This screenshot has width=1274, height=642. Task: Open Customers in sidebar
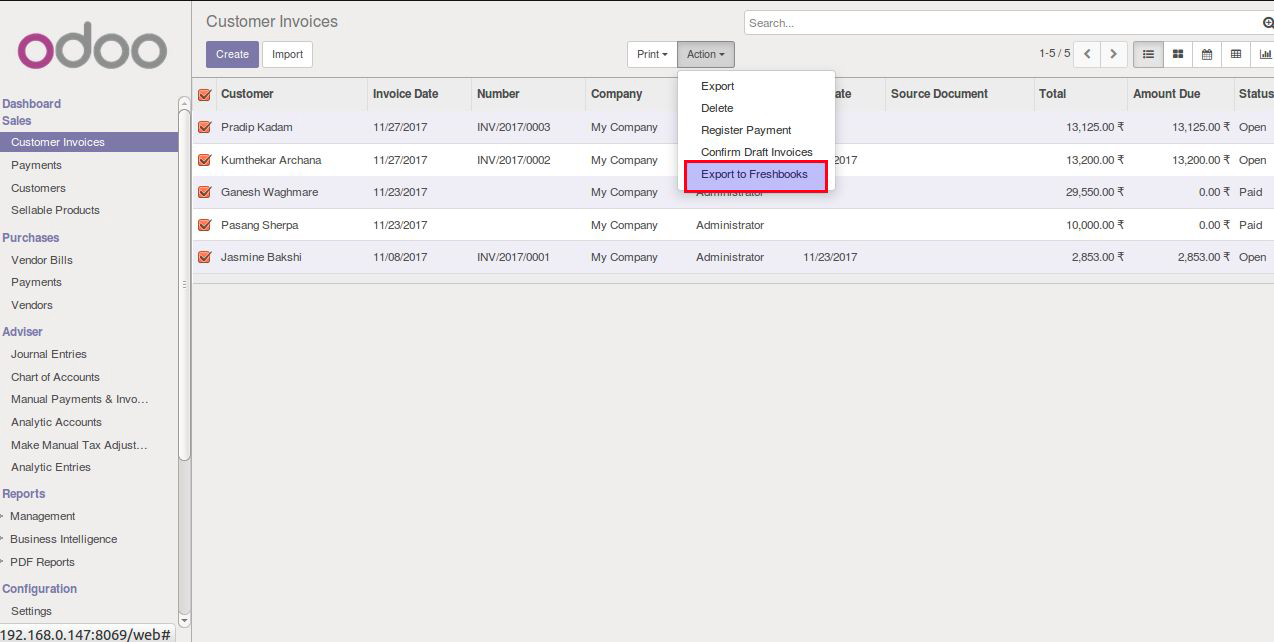(38, 188)
